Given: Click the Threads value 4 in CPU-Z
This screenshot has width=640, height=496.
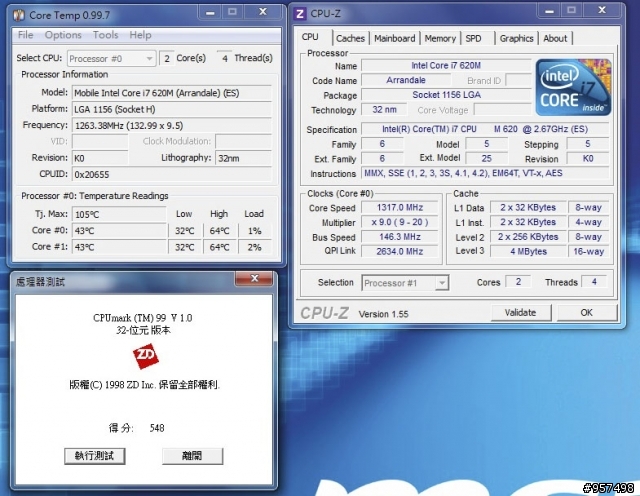Looking at the screenshot, I should pyautogui.click(x=594, y=282).
